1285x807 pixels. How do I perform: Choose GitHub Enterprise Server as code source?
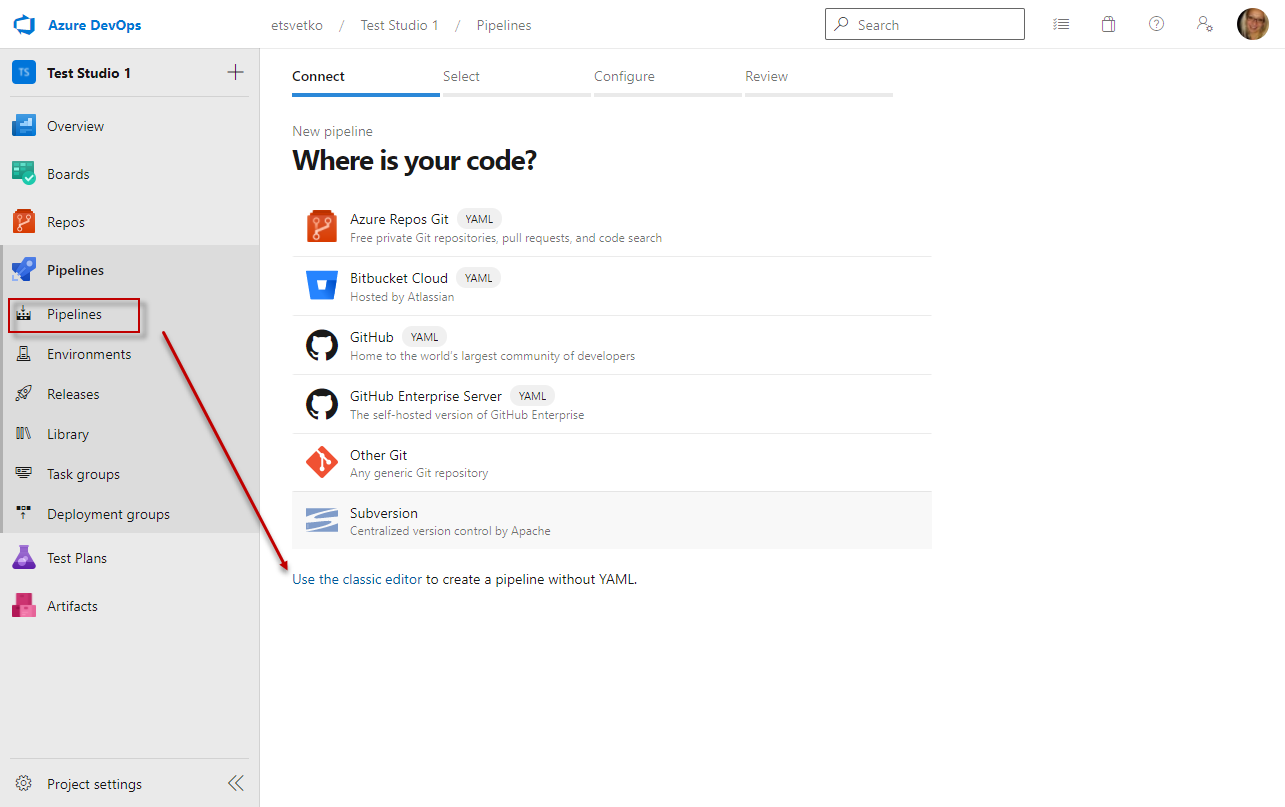coord(612,404)
